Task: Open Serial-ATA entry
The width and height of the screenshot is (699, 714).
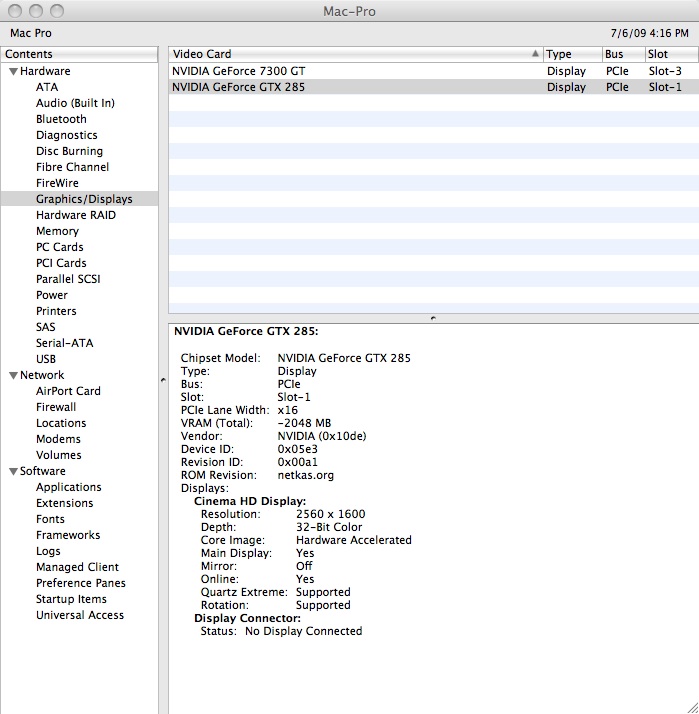Action: click(x=64, y=343)
